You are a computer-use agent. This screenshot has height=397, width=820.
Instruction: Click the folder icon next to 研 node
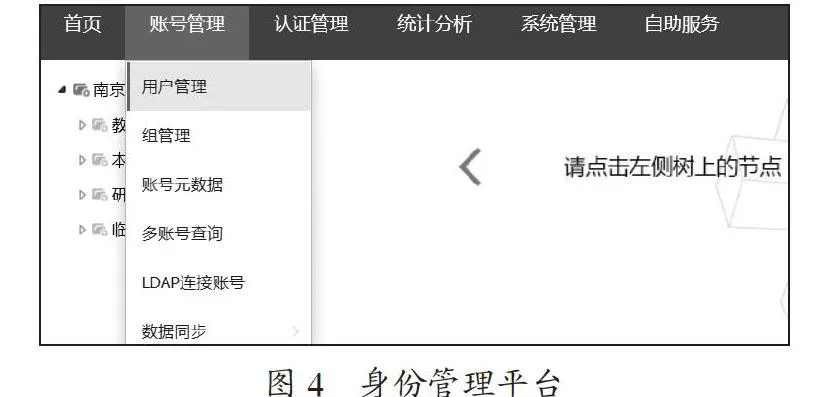100,195
